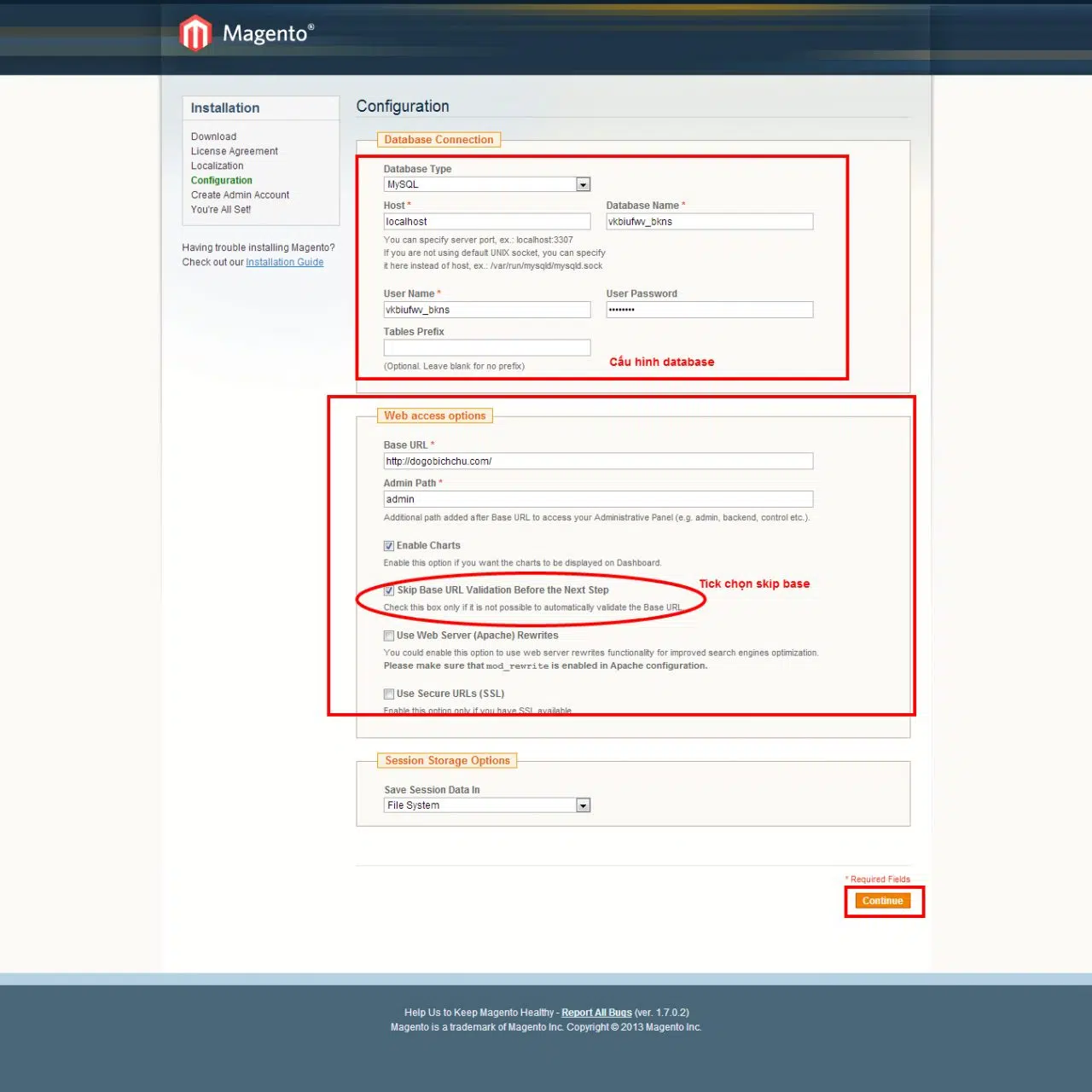Open the Installation Guide link

(x=284, y=263)
